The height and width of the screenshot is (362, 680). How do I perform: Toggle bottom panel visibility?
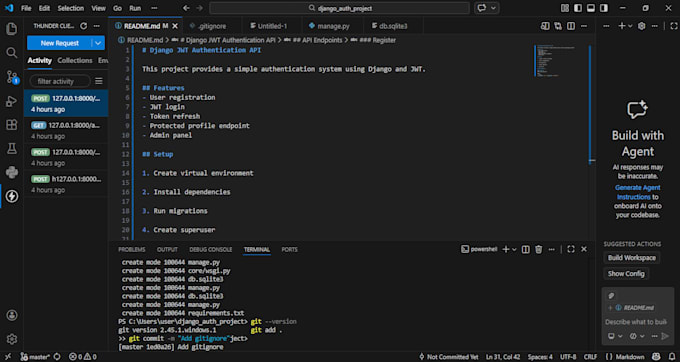click(x=591, y=8)
